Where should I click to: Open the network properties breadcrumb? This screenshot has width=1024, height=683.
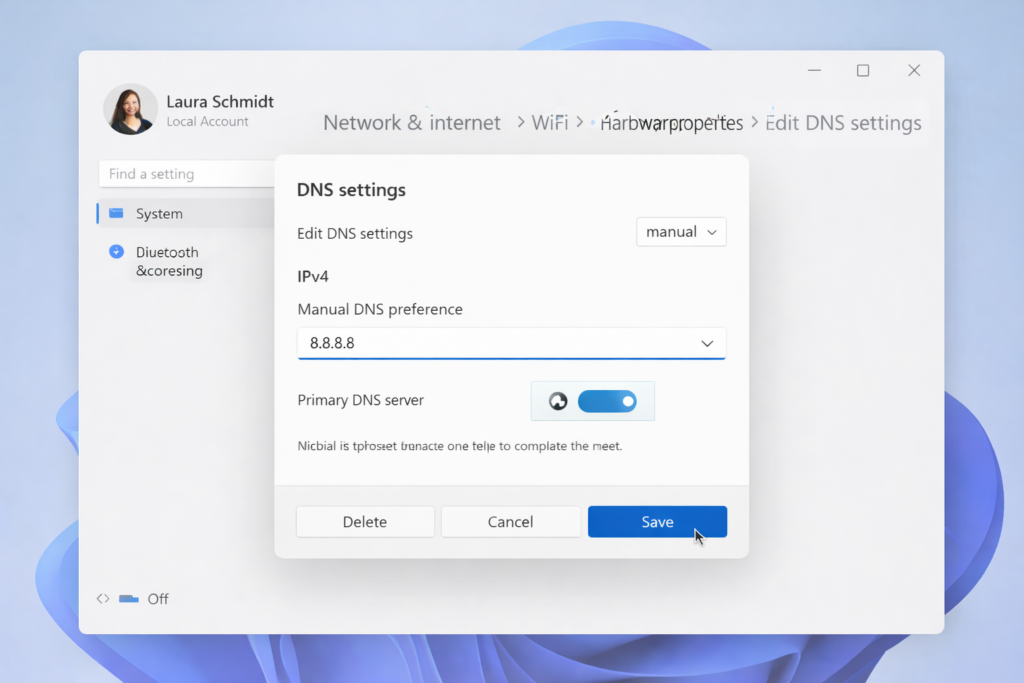(x=671, y=123)
